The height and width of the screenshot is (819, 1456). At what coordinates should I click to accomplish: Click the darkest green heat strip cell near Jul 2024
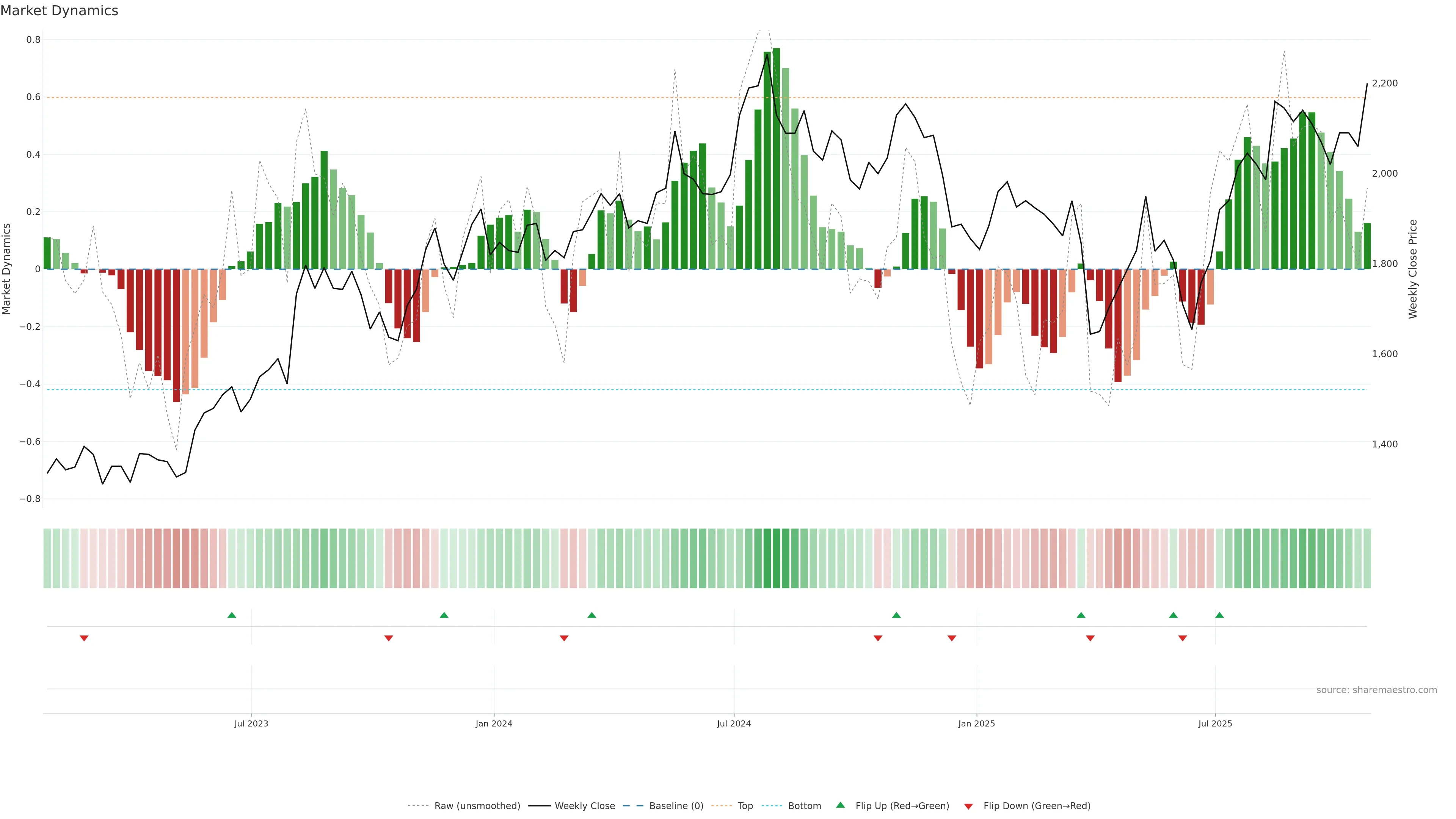pos(776,559)
